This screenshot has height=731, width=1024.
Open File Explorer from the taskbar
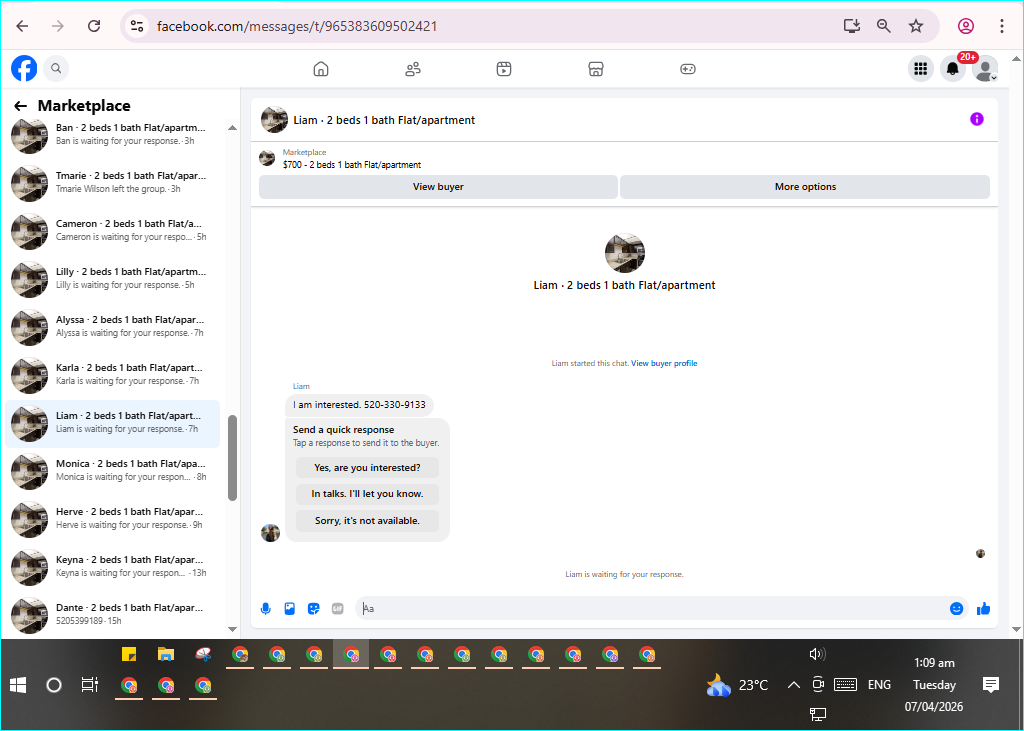pos(166,654)
